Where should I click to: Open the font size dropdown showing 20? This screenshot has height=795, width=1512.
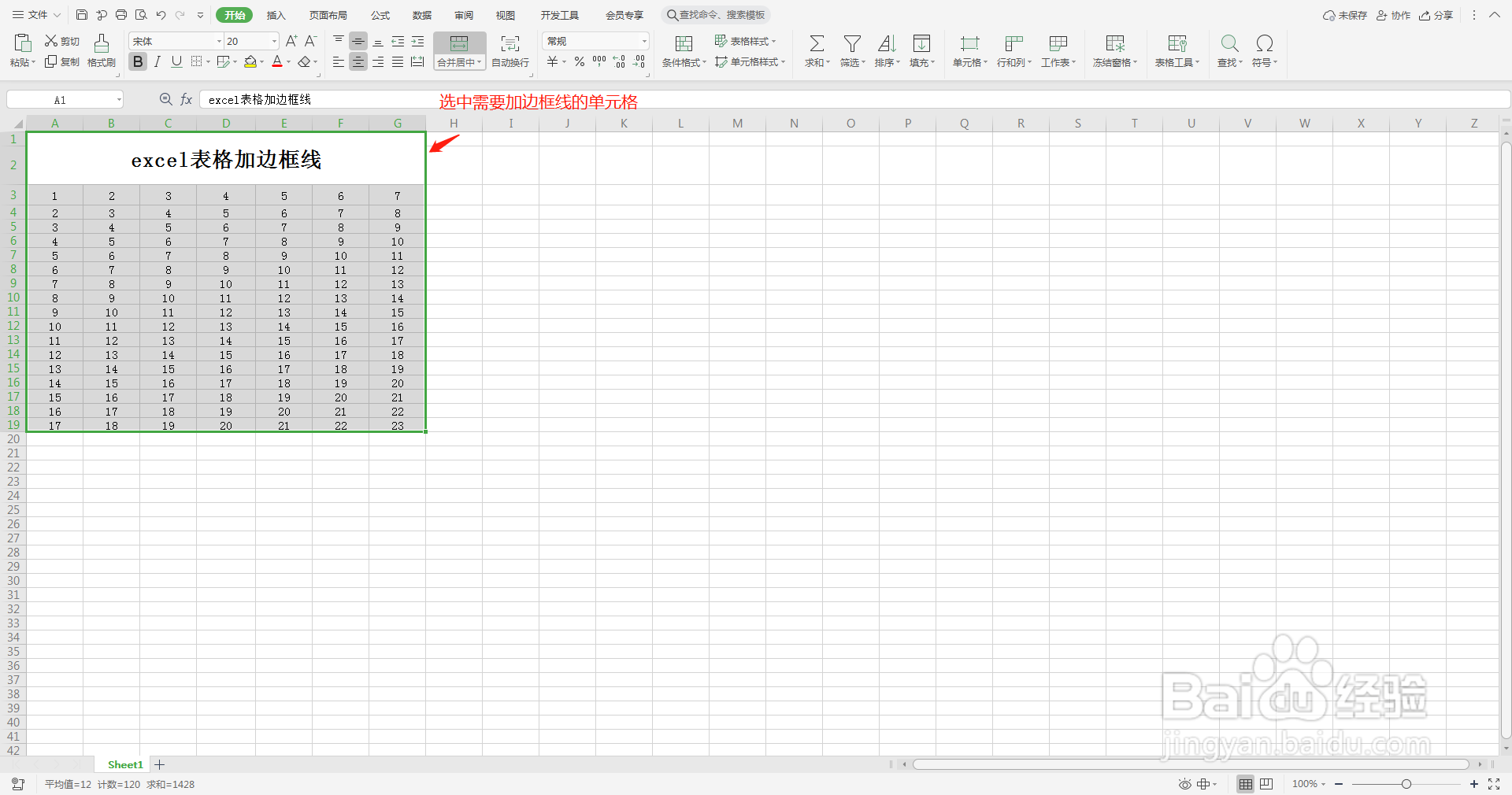[x=274, y=41]
